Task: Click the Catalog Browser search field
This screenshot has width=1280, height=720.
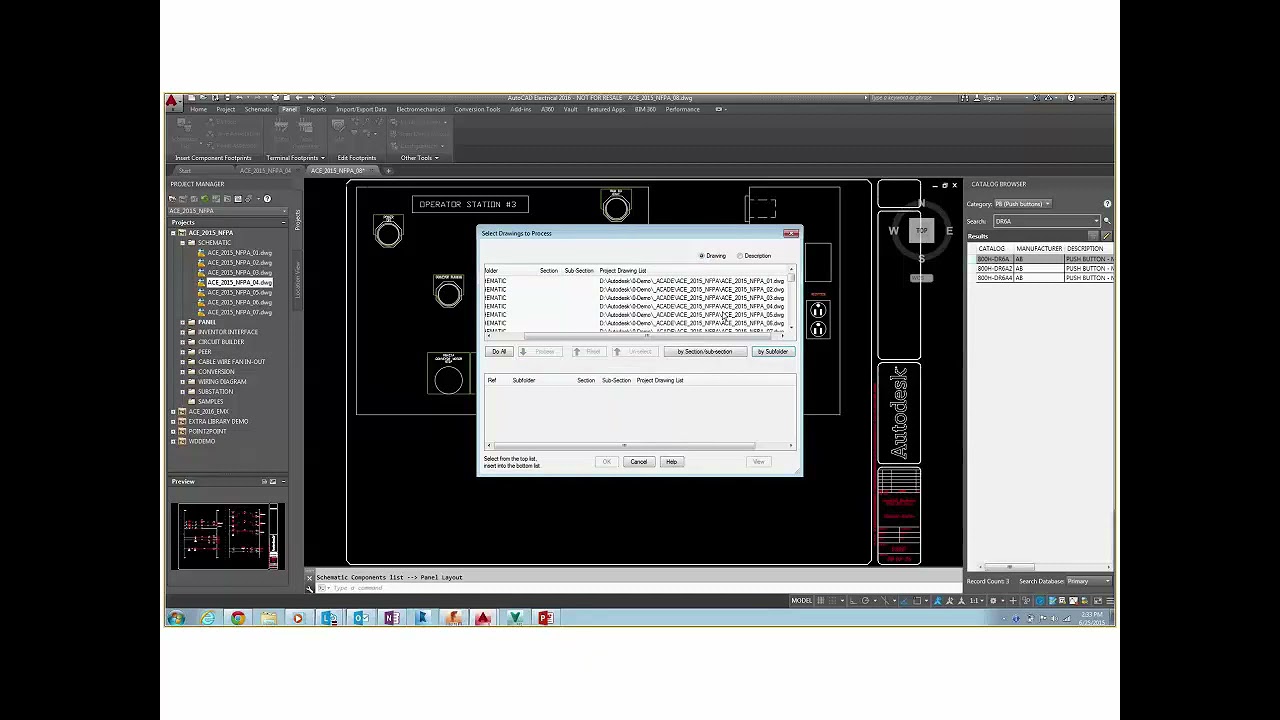Action: coord(1046,221)
